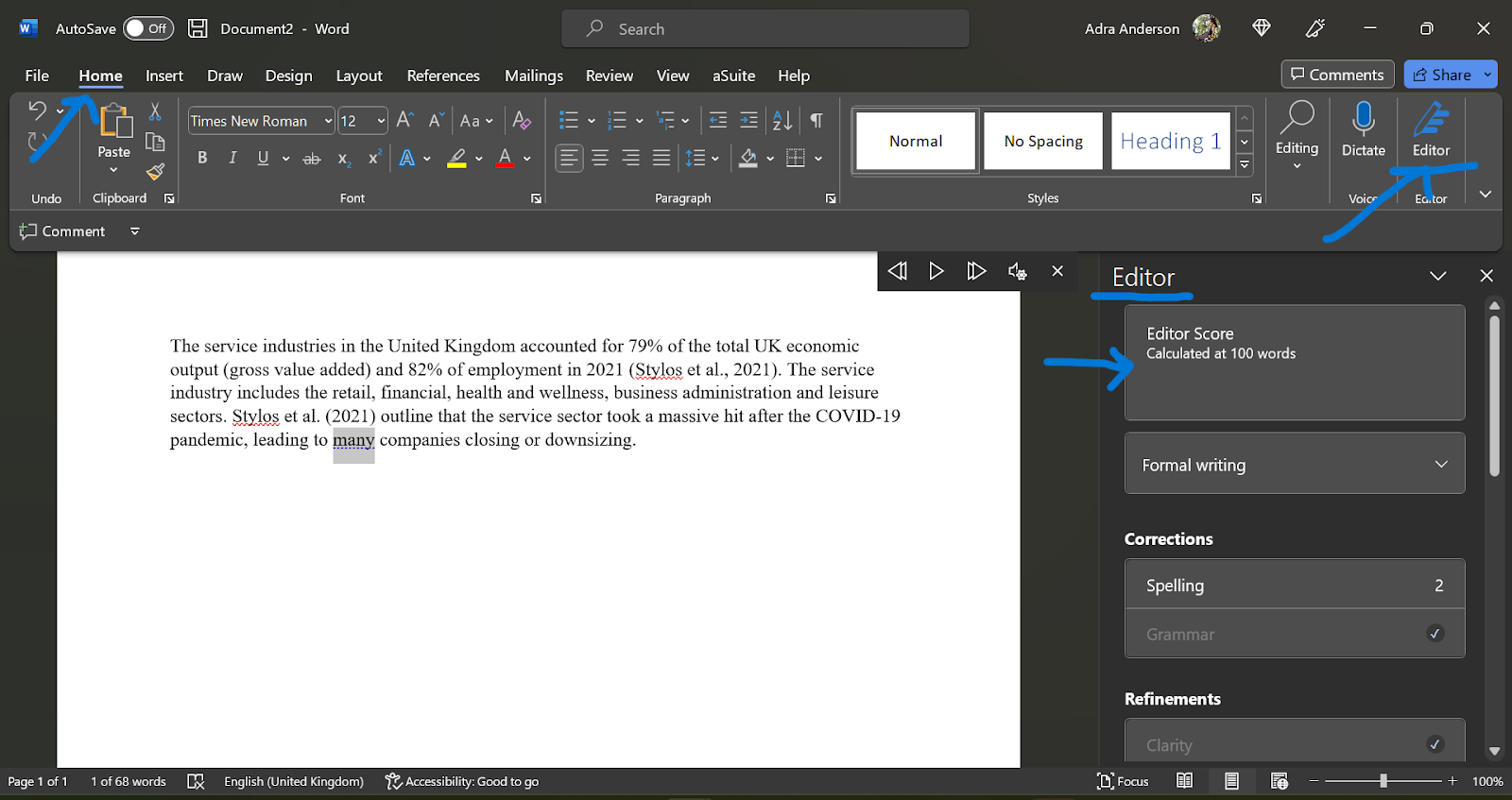
Task: Switch to the Insert tab
Action: (x=163, y=76)
